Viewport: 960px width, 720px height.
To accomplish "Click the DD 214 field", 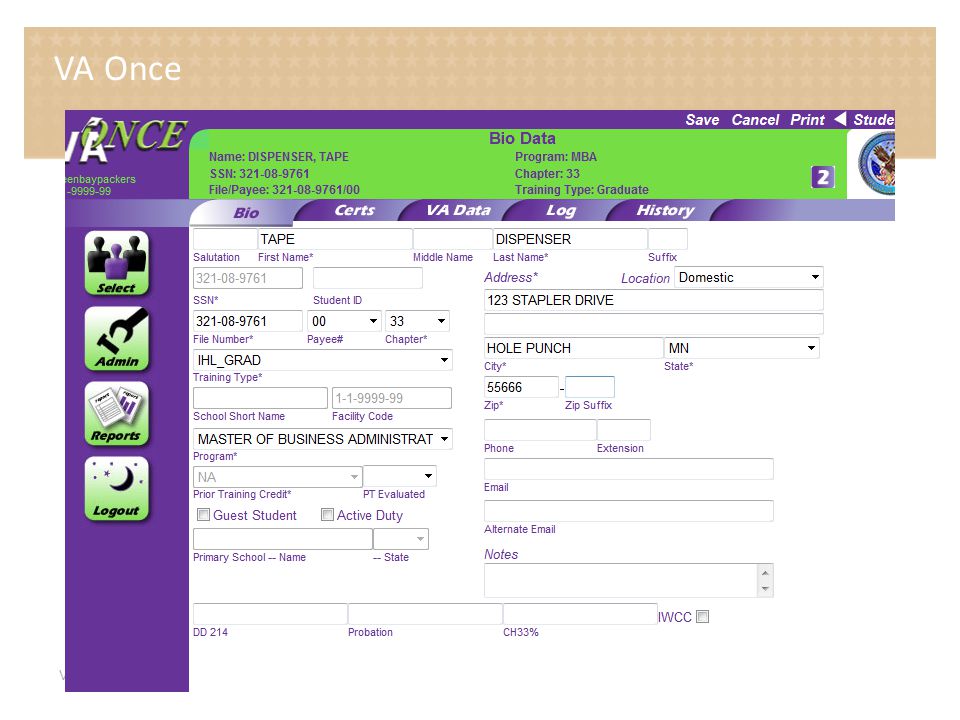I will (270, 613).
